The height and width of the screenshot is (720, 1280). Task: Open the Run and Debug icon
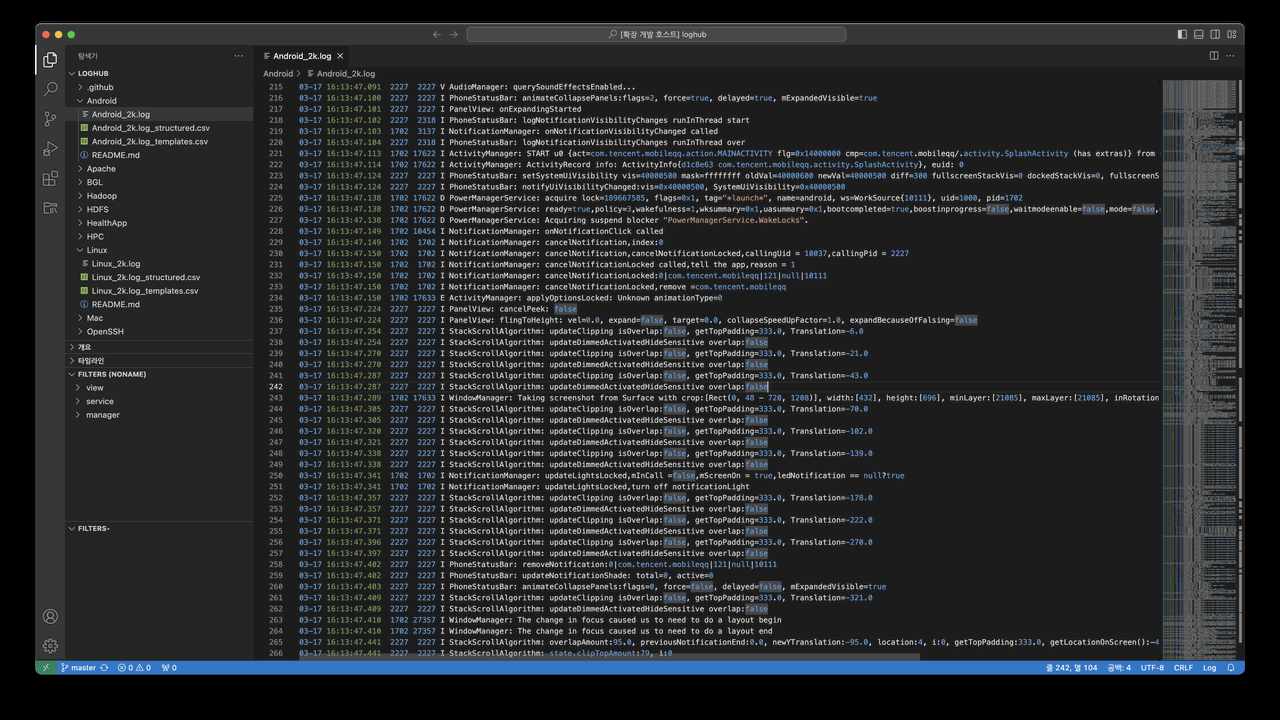click(50, 149)
